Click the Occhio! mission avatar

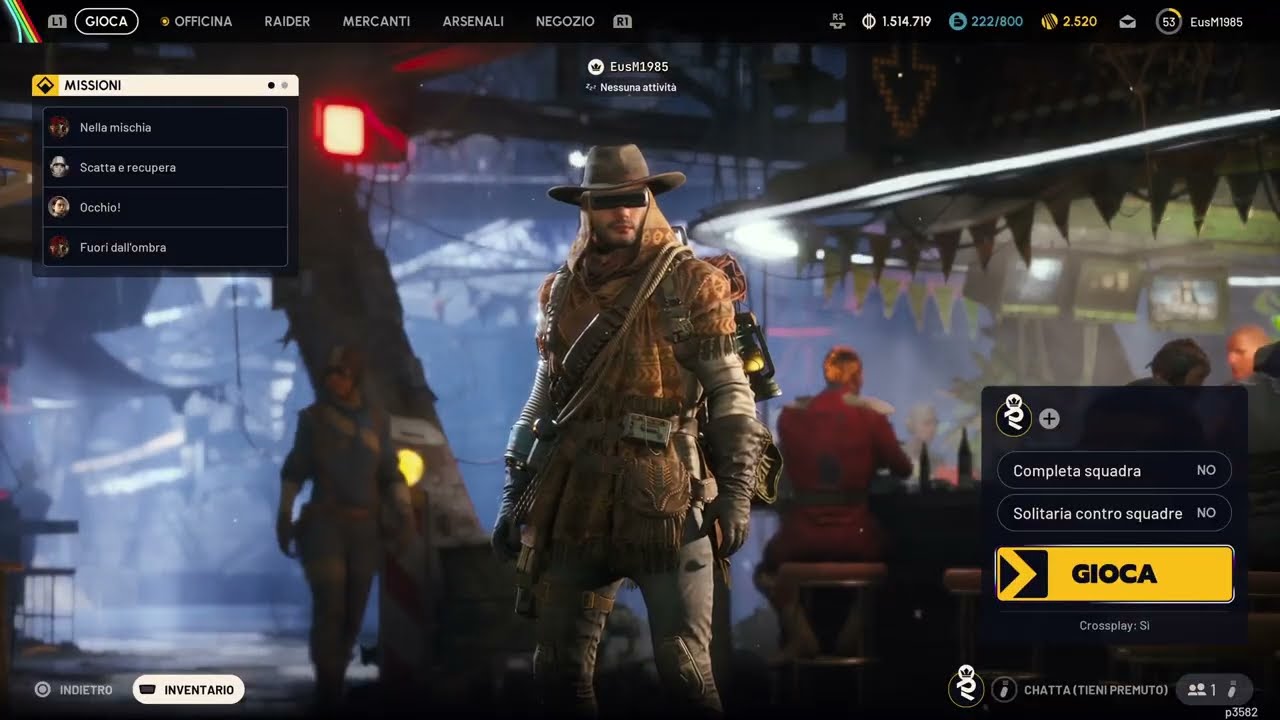pos(59,207)
